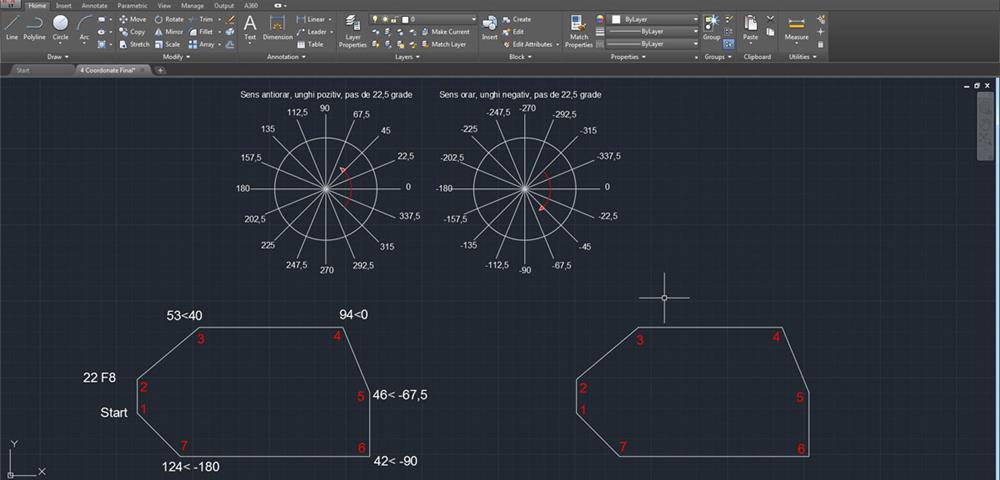Switch to the Insert ribbon tab

point(64,5)
